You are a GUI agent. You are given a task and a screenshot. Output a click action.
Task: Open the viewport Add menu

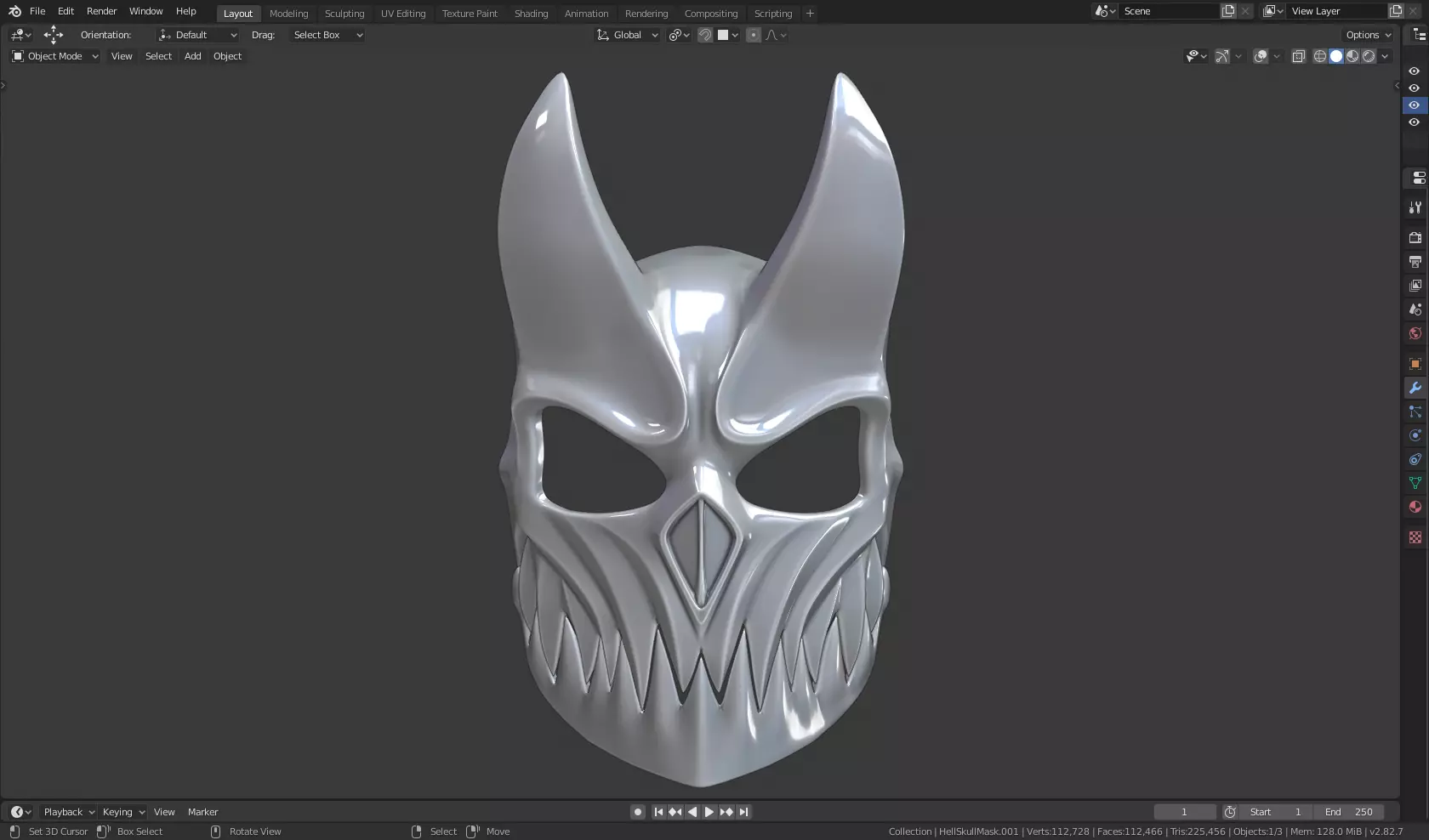[193, 56]
